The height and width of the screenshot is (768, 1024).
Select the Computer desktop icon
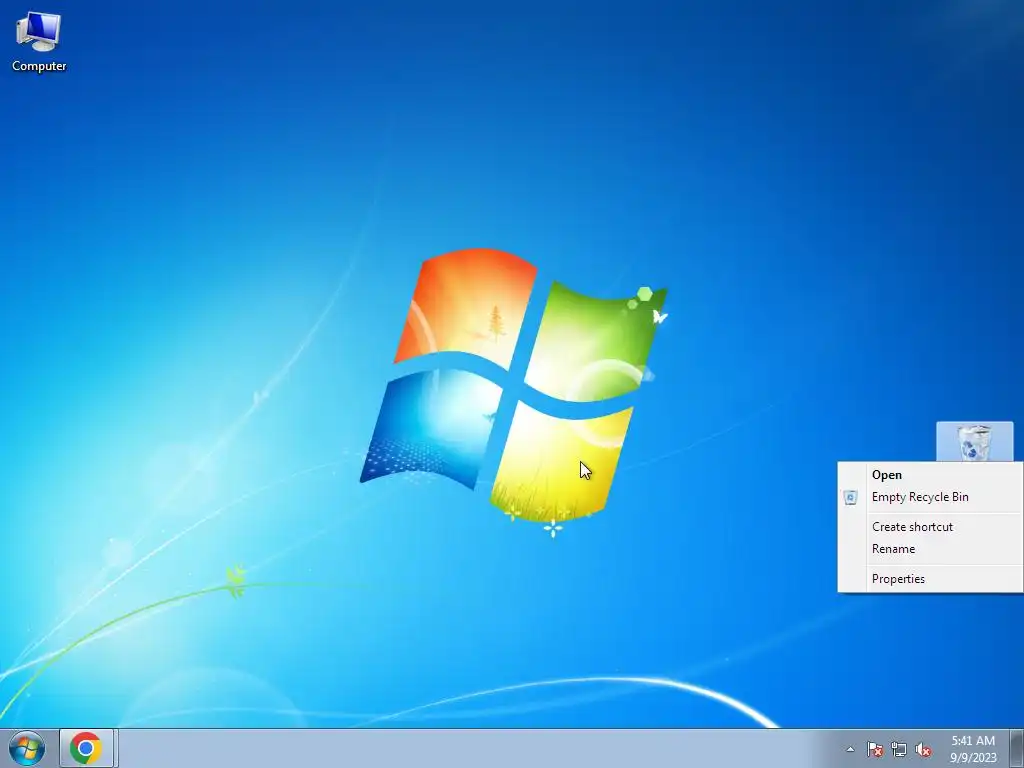click(x=39, y=42)
